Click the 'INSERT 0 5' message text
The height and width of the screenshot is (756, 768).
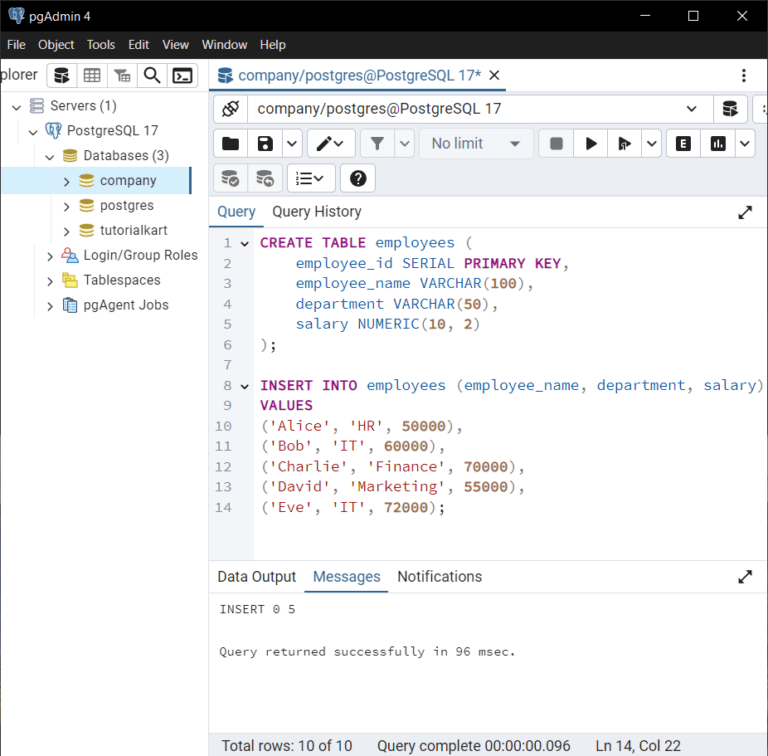[x=257, y=609]
